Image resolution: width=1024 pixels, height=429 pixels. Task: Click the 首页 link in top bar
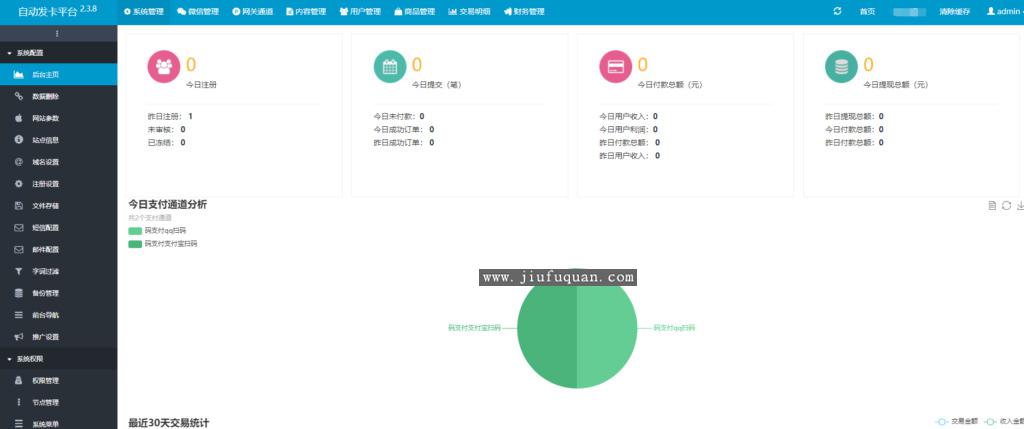click(867, 12)
